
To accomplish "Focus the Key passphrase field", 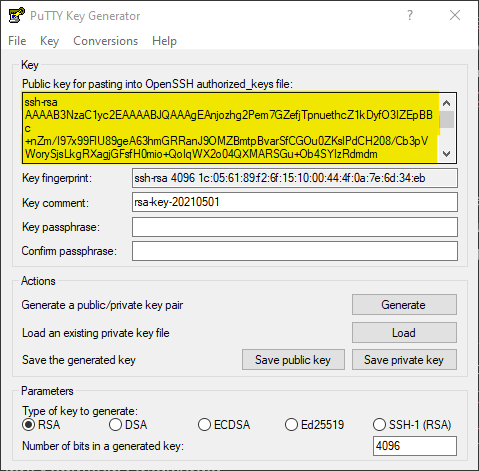I will [x=295, y=227].
